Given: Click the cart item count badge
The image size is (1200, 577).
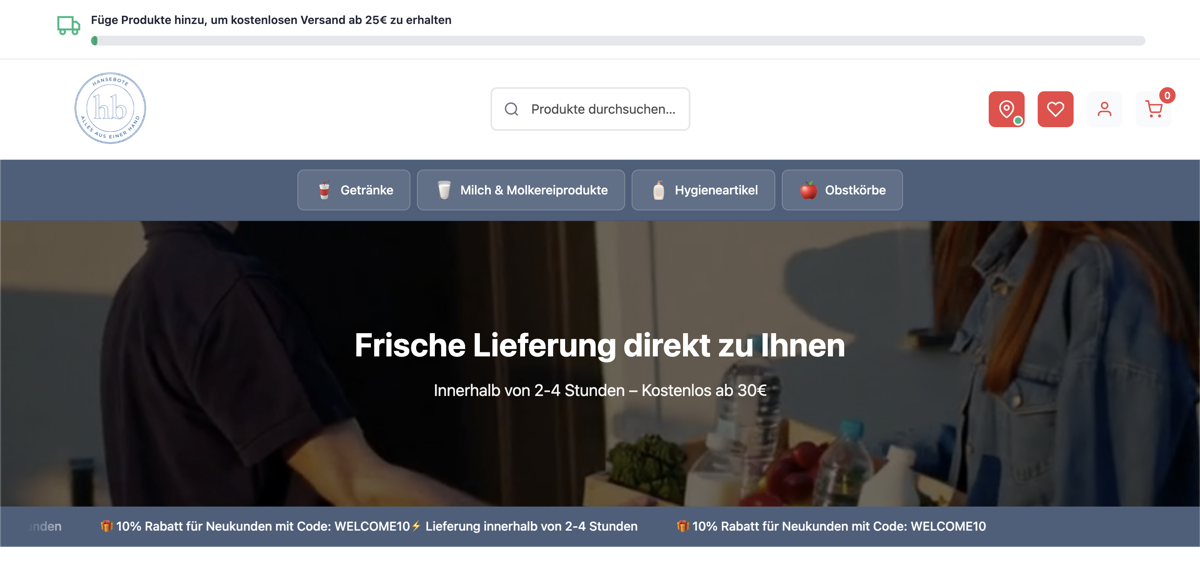Looking at the screenshot, I should pyautogui.click(x=1167, y=96).
